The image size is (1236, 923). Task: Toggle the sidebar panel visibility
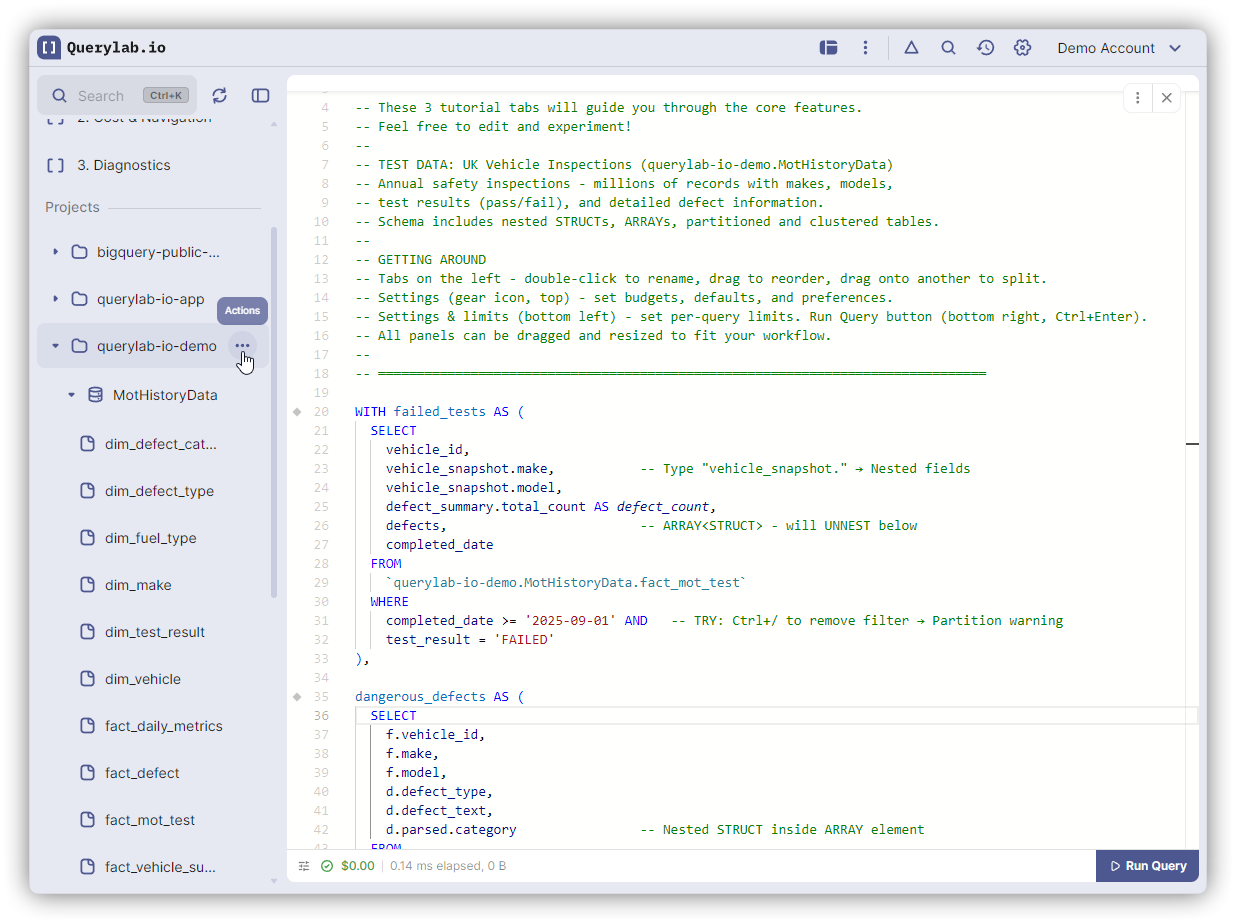point(260,95)
